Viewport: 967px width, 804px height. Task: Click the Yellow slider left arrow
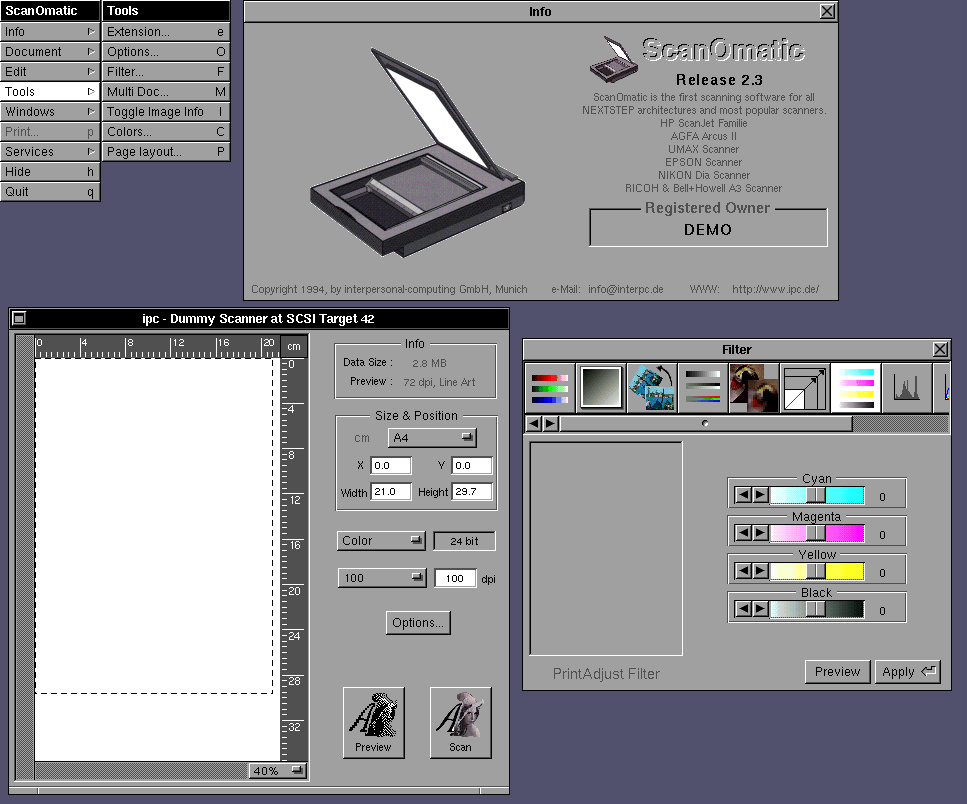(744, 572)
